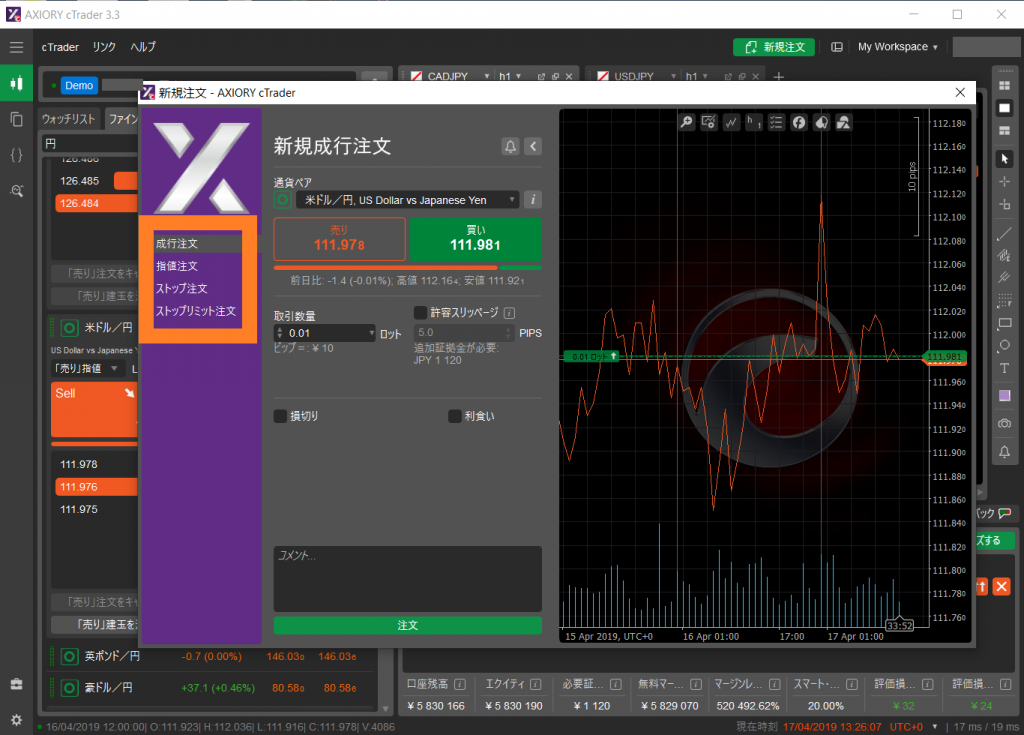Image resolution: width=1024 pixels, height=735 pixels.
Task: Toggle the 英ポンド/円 symbol icon
Action: point(69,656)
